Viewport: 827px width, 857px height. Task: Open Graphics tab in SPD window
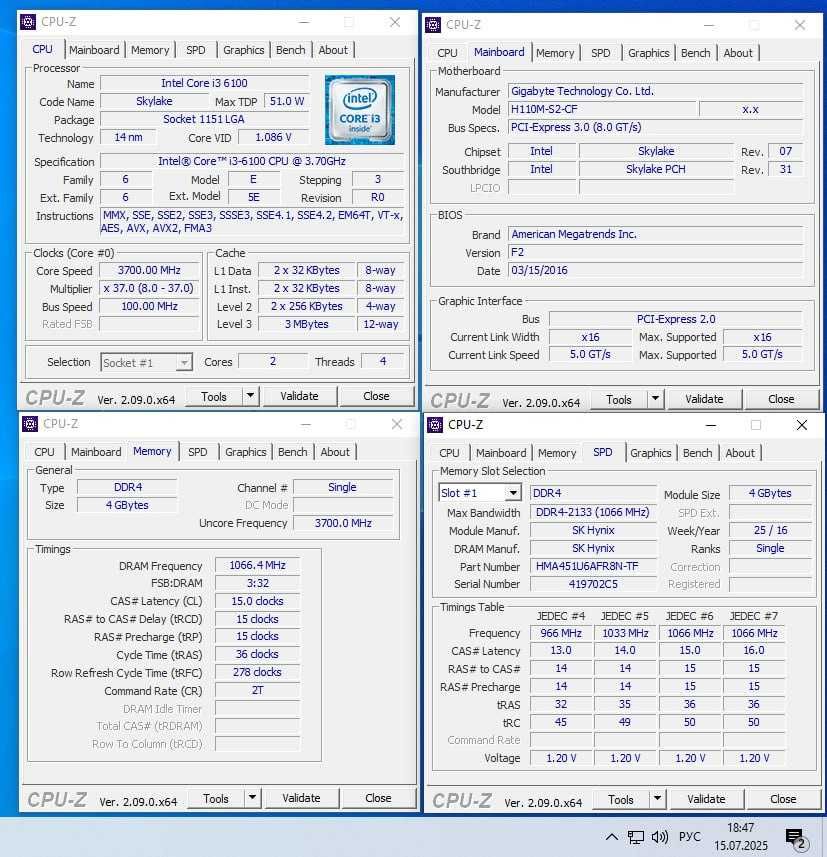(650, 453)
